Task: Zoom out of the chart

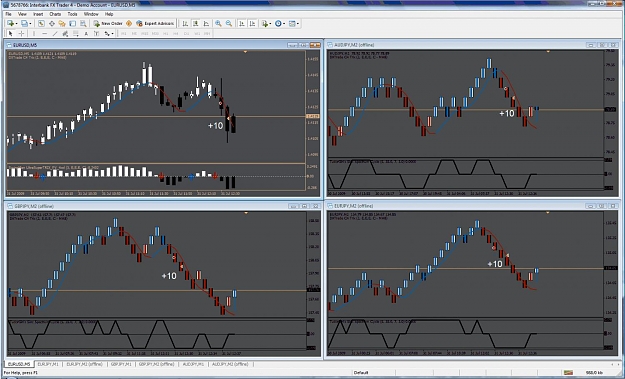Action: click(229, 24)
